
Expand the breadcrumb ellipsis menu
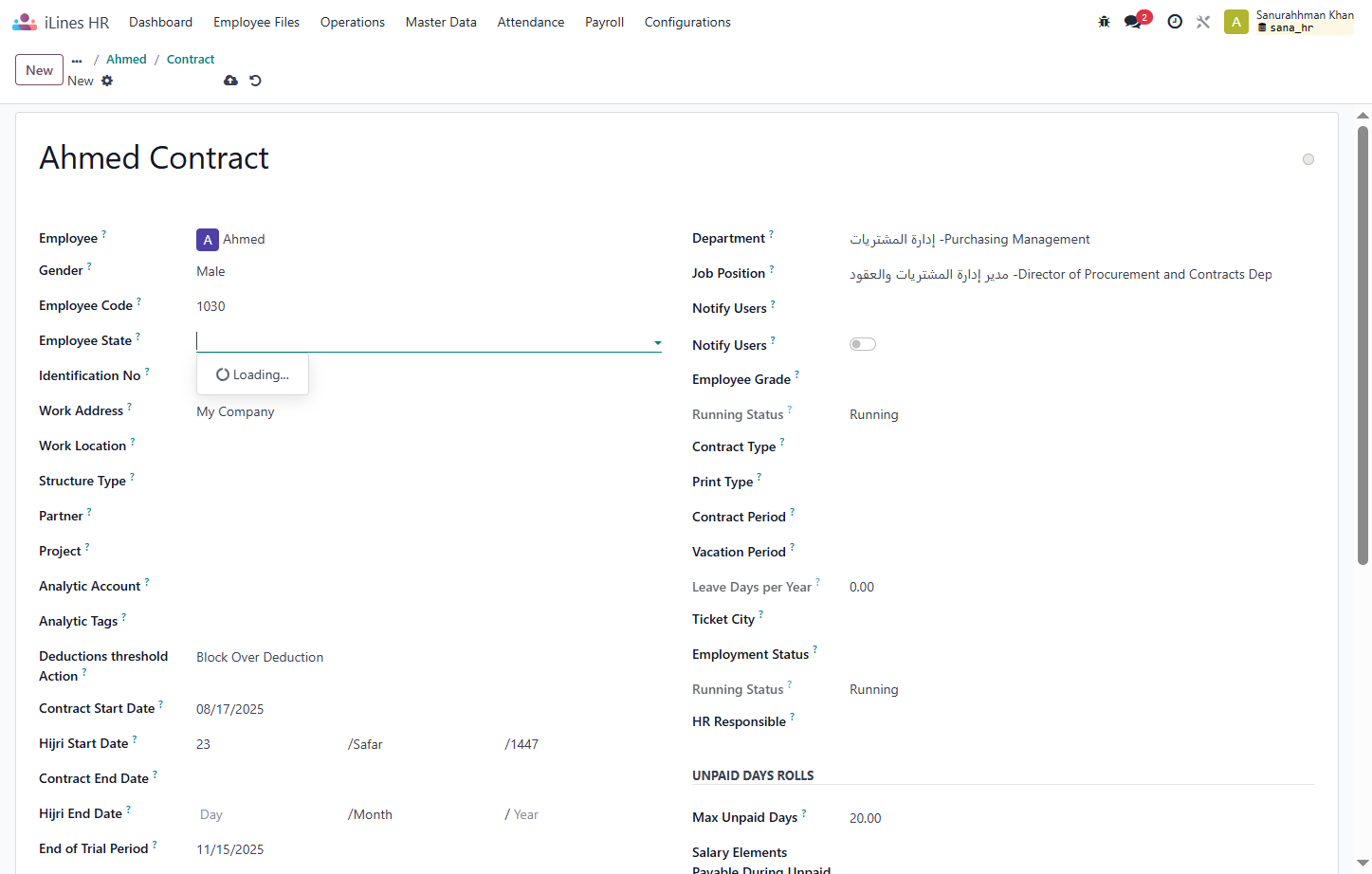point(77,60)
